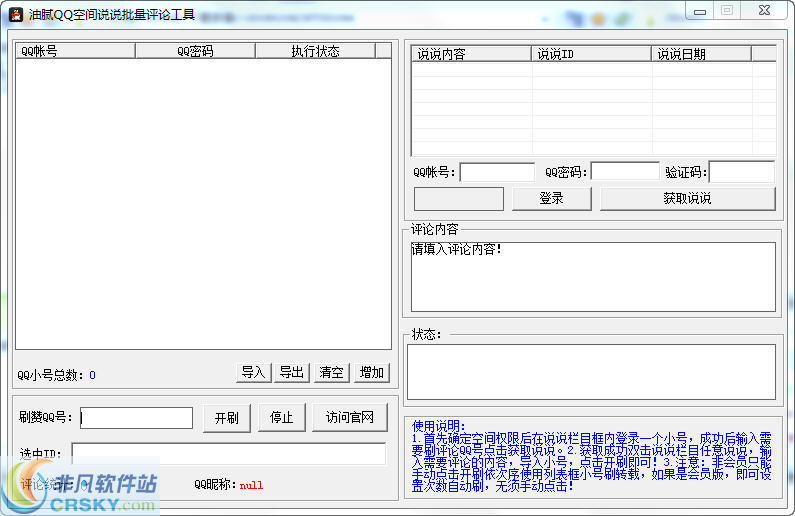Fetch posts with the 获取说说 button
This screenshot has width=795, height=516.
pyautogui.click(x=687, y=198)
